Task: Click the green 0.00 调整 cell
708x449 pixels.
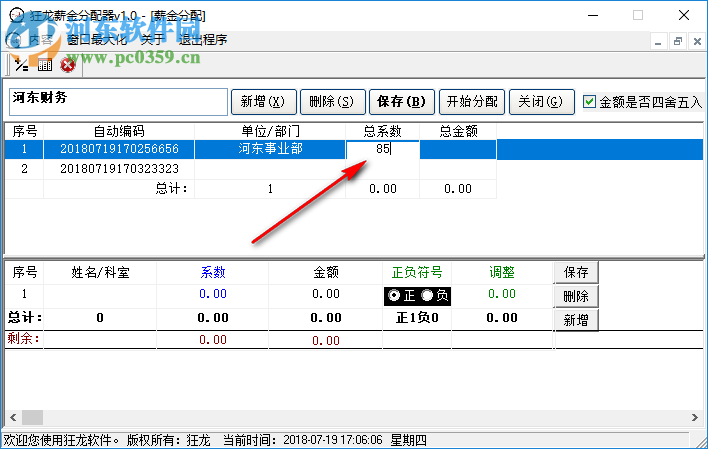Action: pyautogui.click(x=502, y=294)
